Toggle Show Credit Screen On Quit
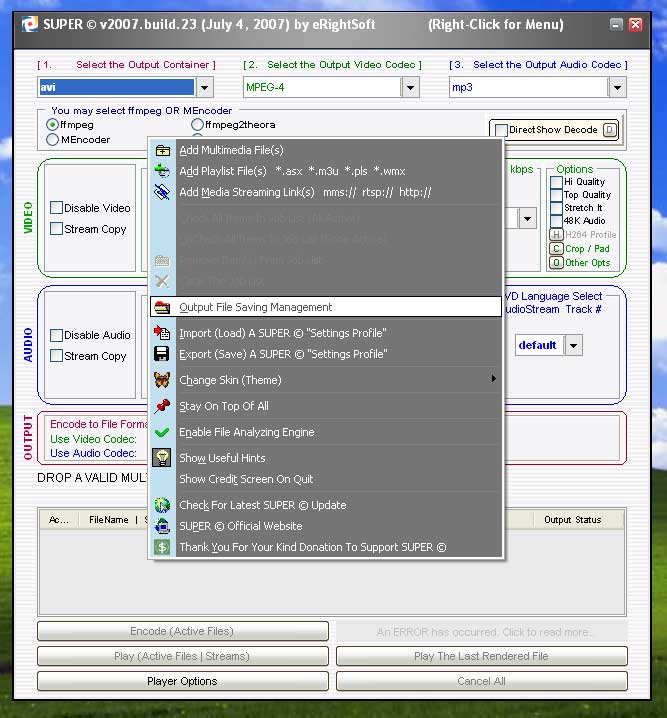Screen dimensions: 667x718 pyautogui.click(x=326, y=479)
